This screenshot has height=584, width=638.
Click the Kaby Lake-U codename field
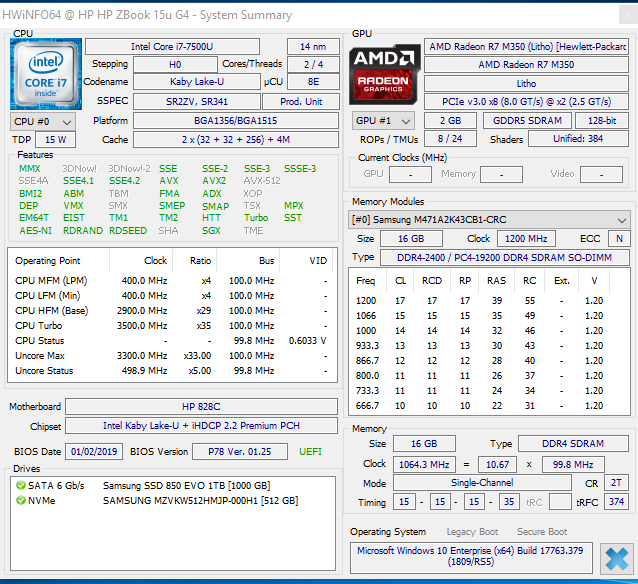pyautogui.click(x=197, y=82)
